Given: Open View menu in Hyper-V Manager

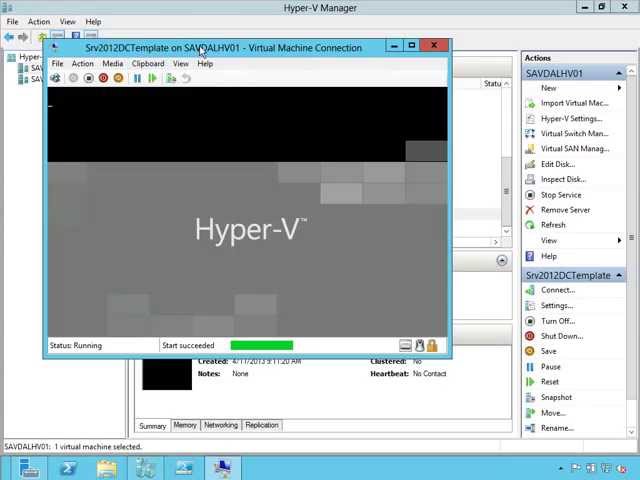Looking at the screenshot, I should click(67, 22).
